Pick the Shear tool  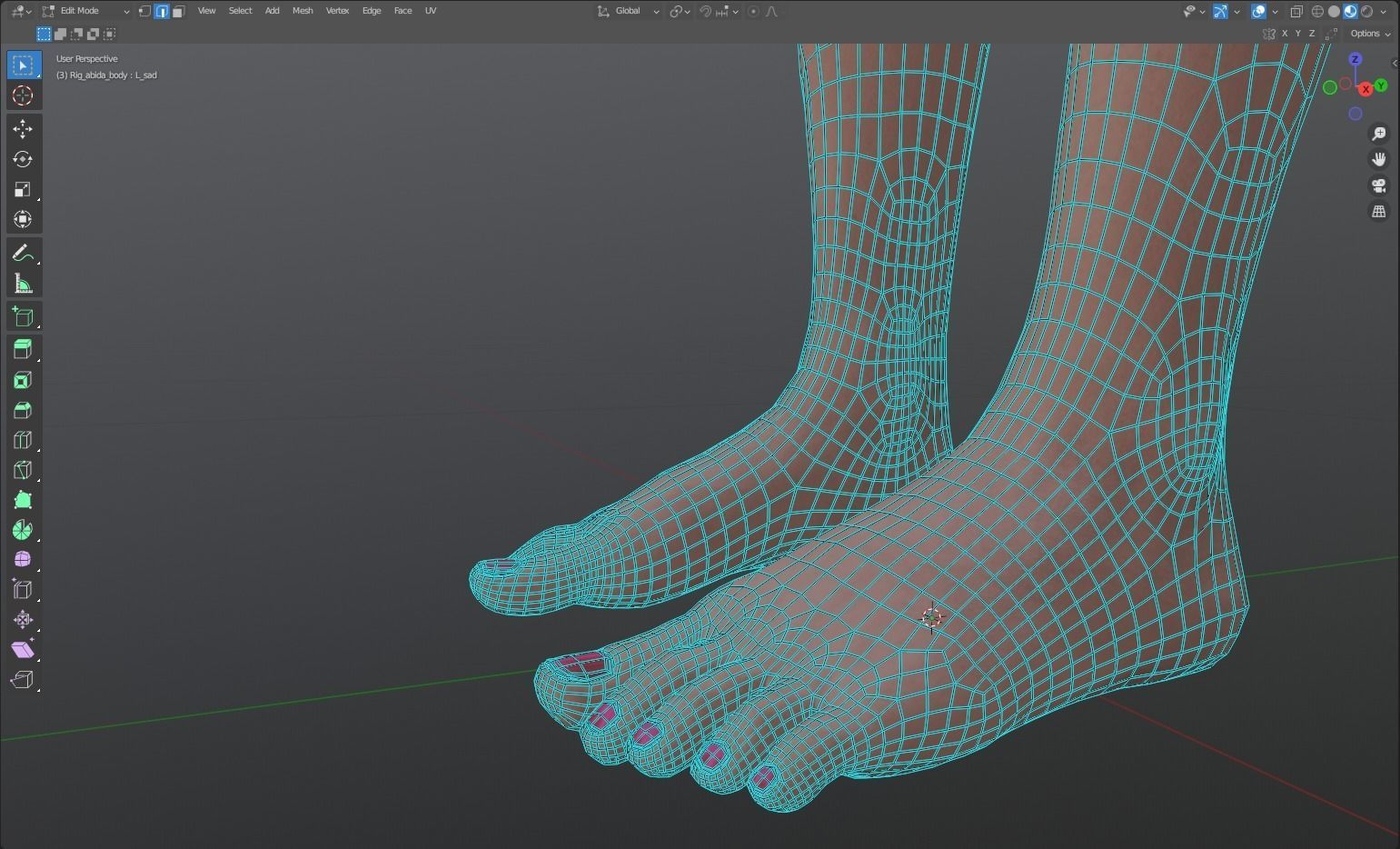tap(23, 649)
